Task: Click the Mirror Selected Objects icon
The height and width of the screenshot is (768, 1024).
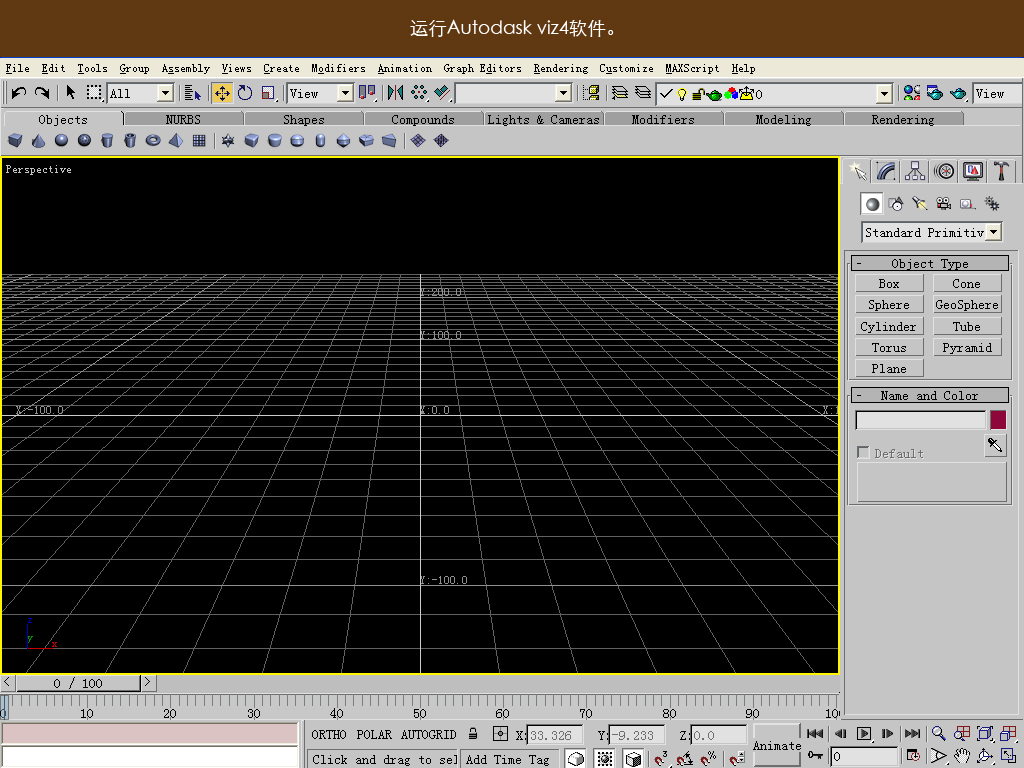Action: point(395,93)
